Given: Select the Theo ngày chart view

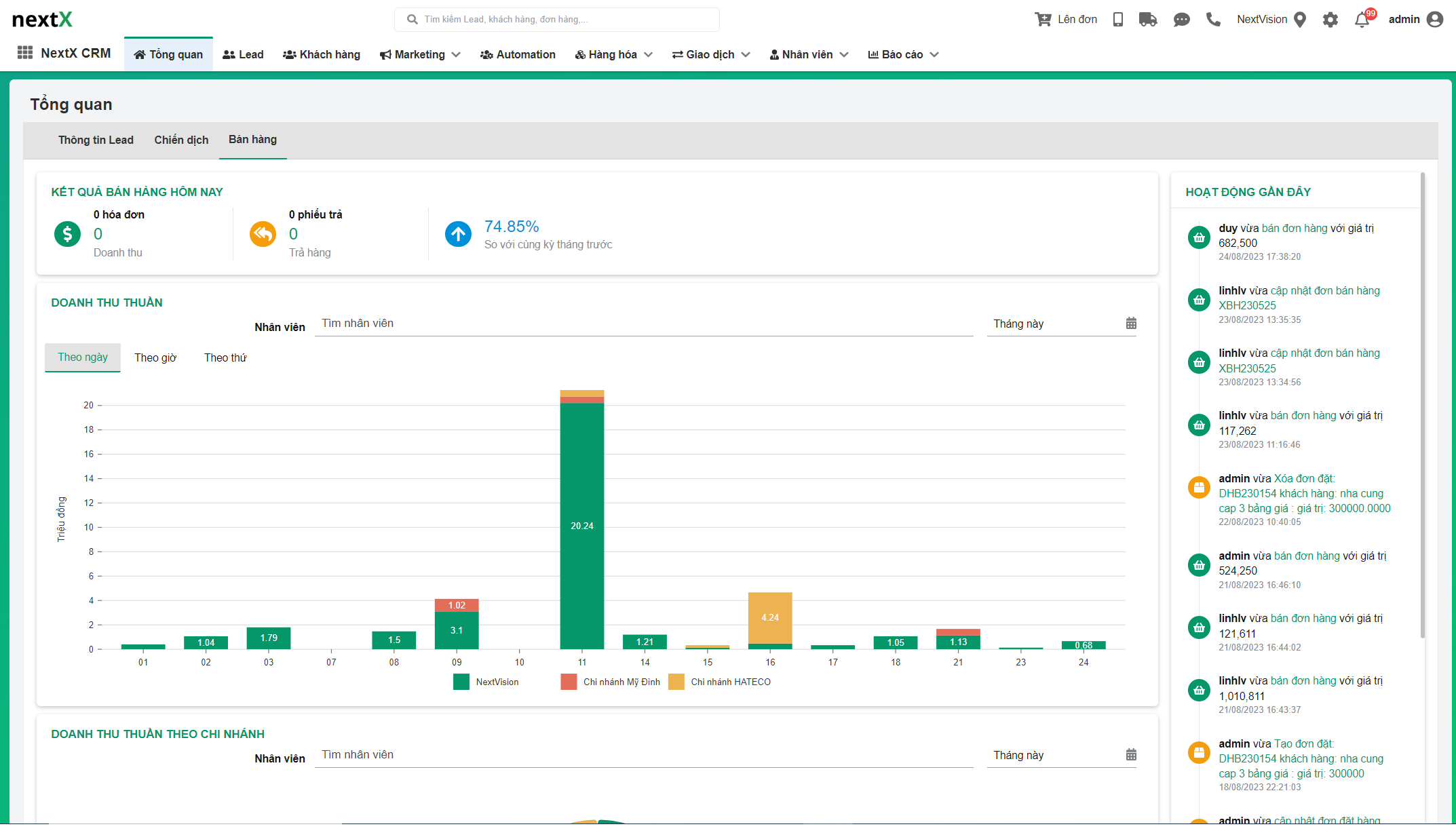Looking at the screenshot, I should [83, 357].
